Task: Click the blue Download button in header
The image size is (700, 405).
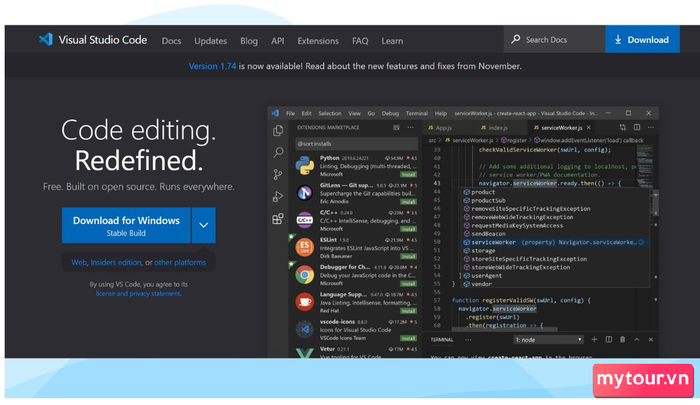Action: [x=642, y=39]
